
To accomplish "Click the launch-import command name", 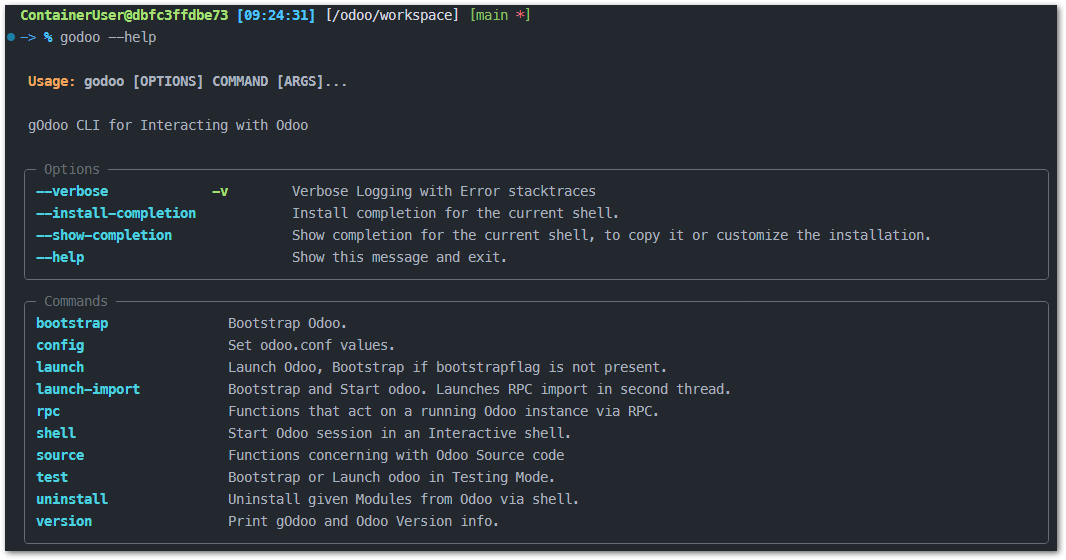I will pos(88,389).
